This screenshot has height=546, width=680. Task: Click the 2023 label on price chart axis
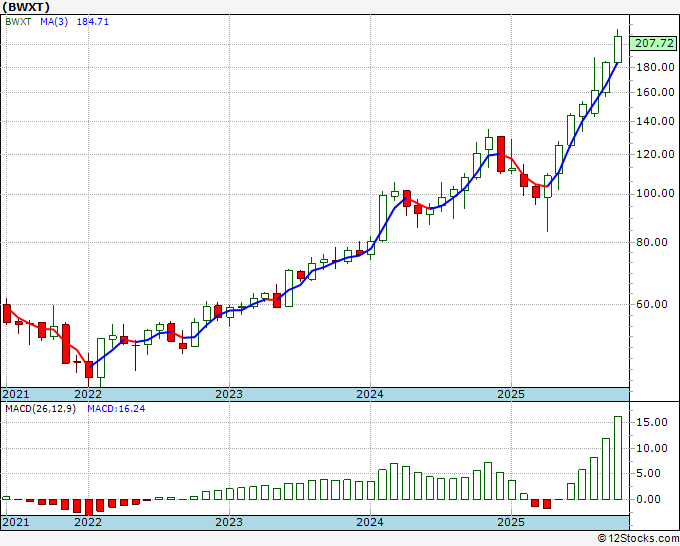[x=229, y=394]
